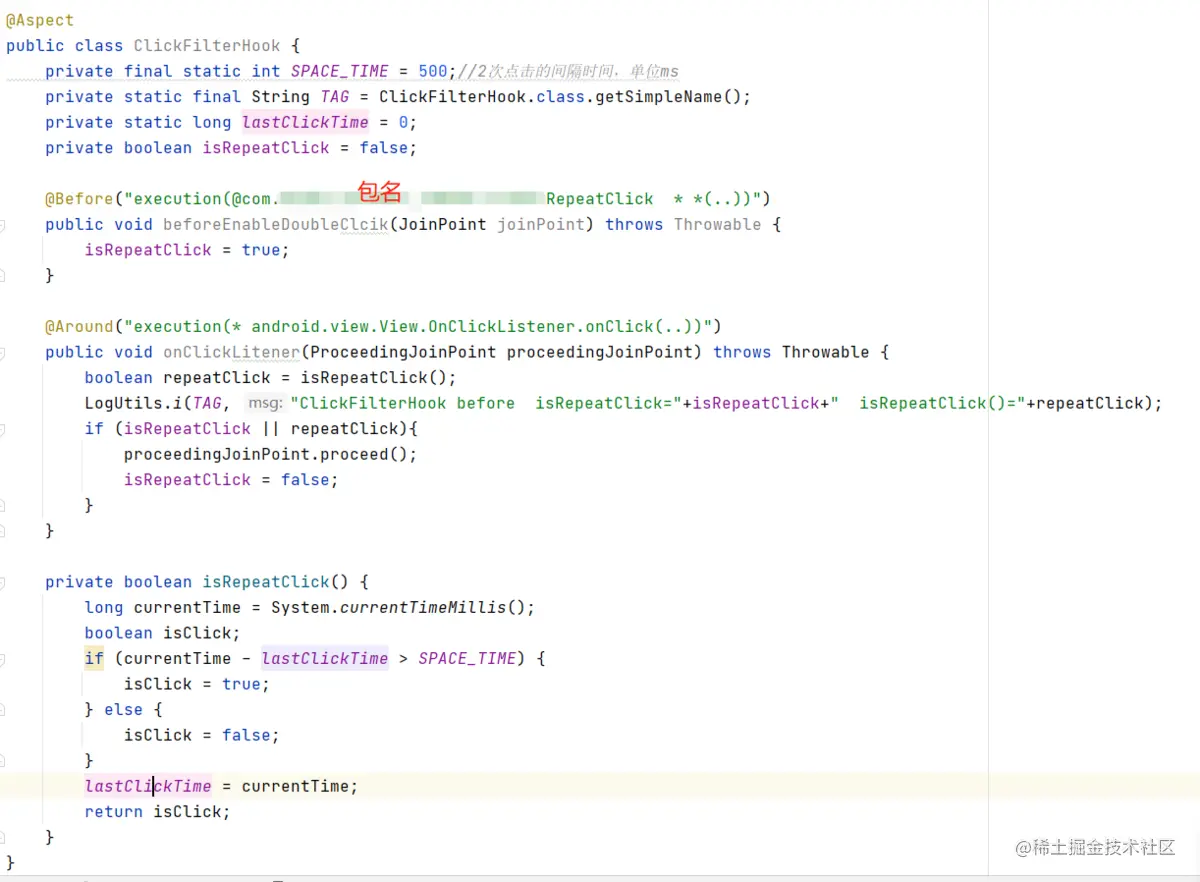This screenshot has height=882, width=1200.
Task: Click RepeatClick inside the @Before execution string
Action: [x=600, y=199]
